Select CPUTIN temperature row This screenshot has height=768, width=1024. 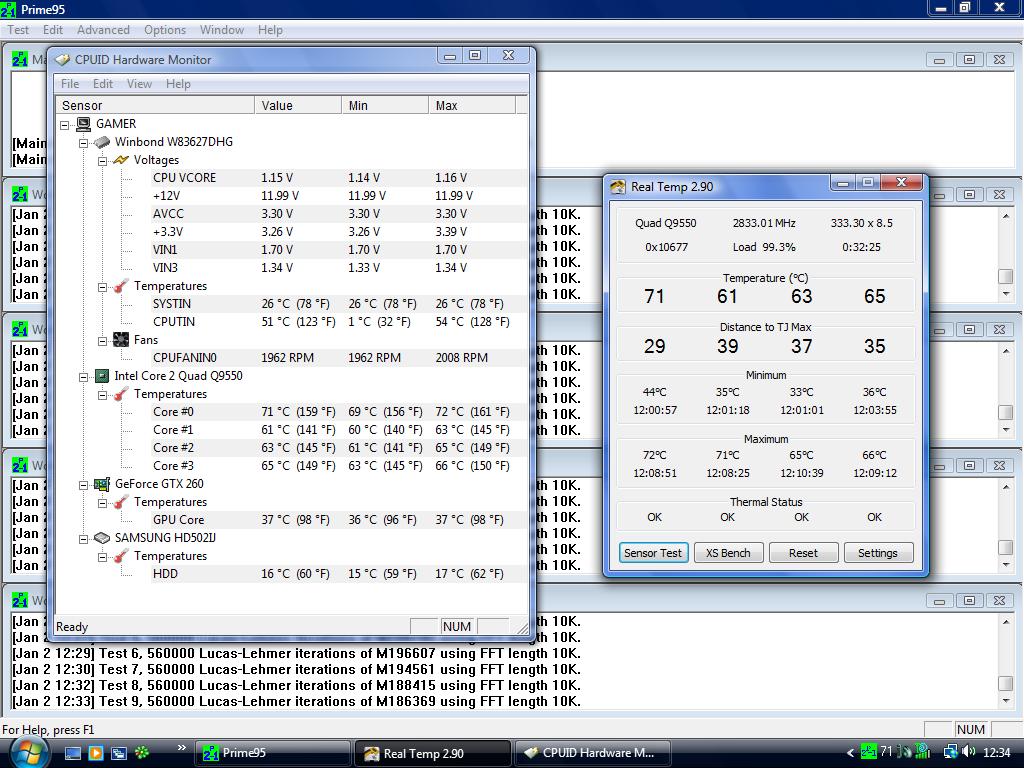(338, 322)
